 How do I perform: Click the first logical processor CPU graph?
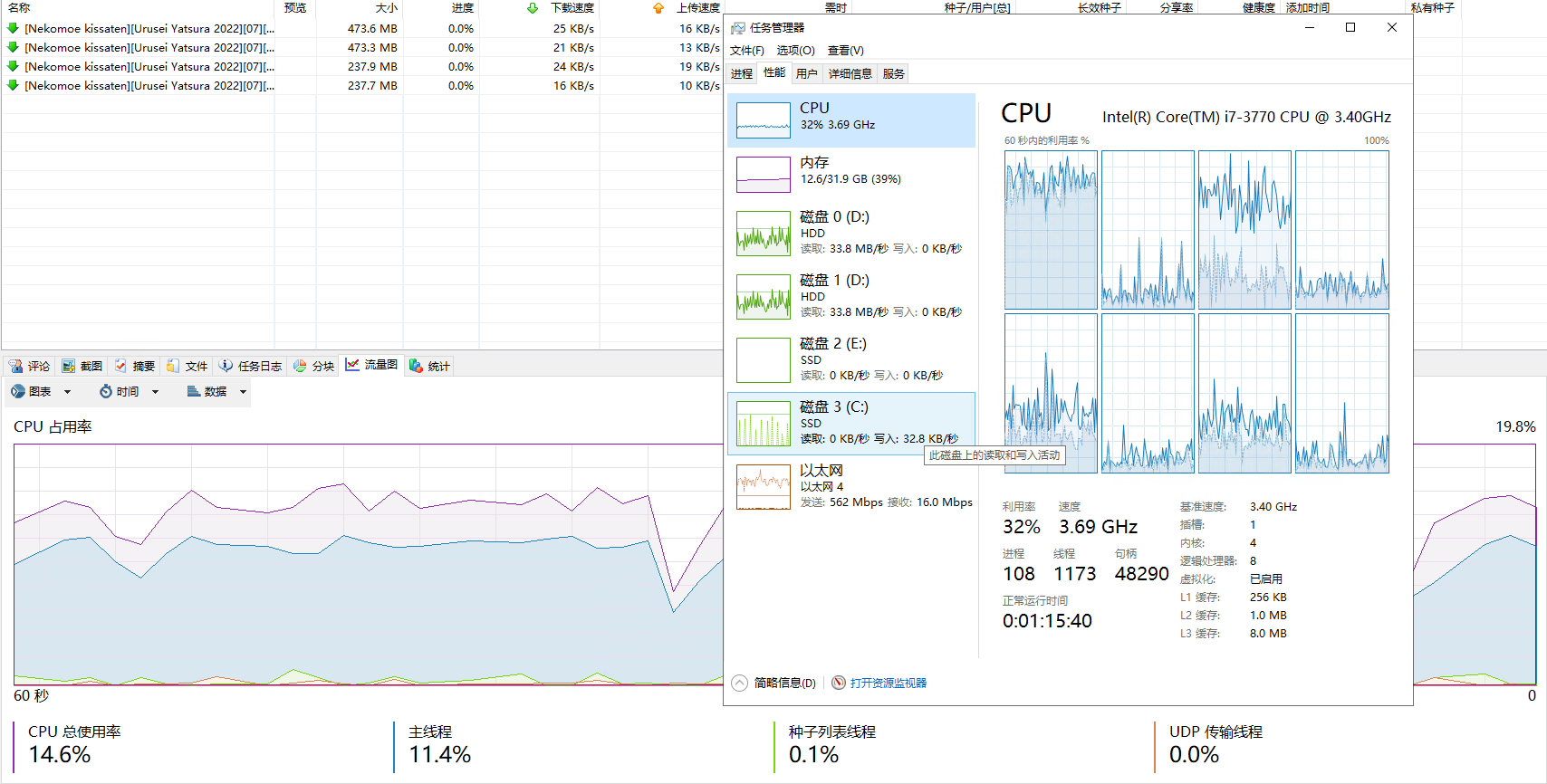tap(1051, 230)
